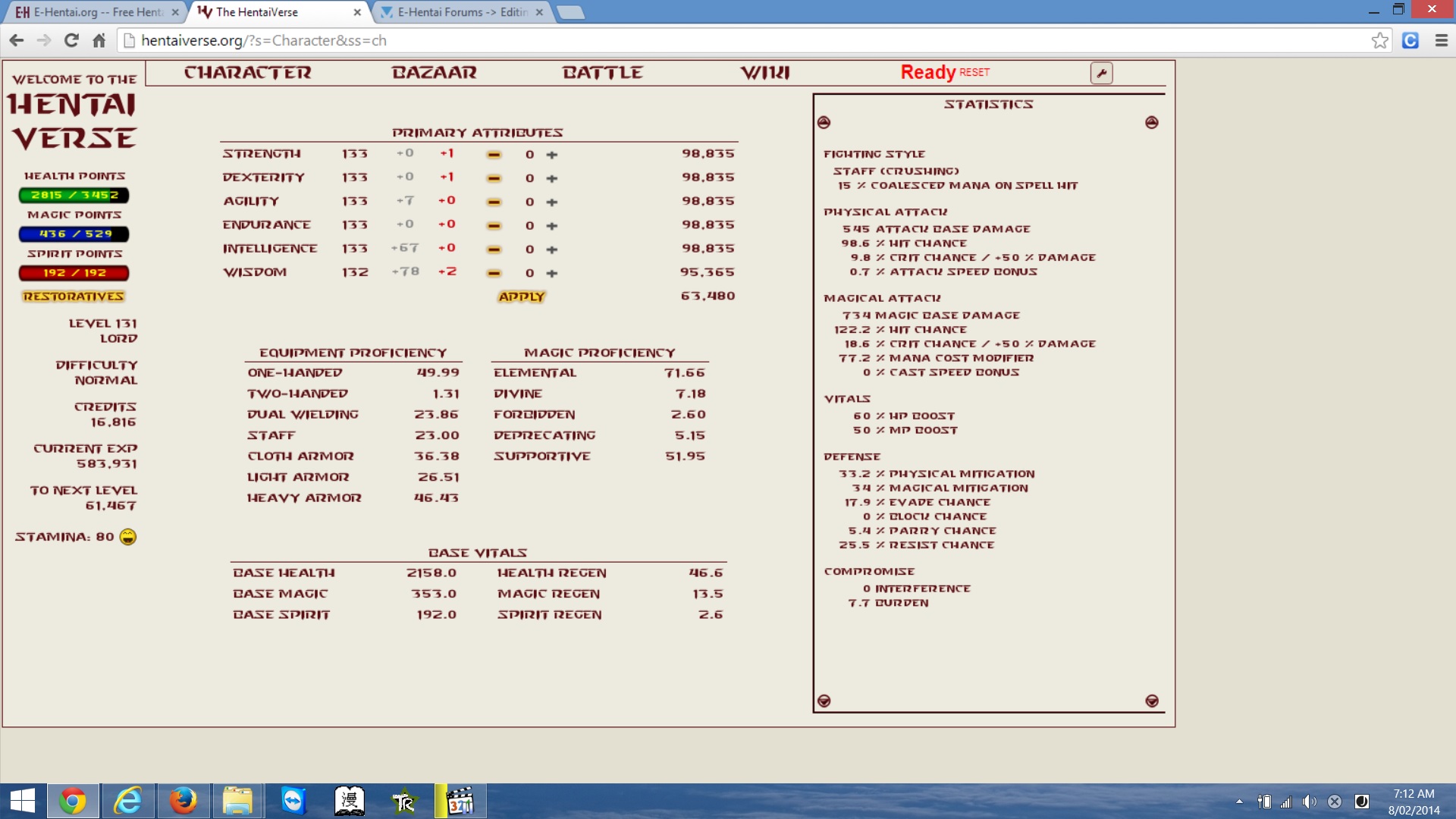Increase Dexterity with the plus button

[552, 178]
